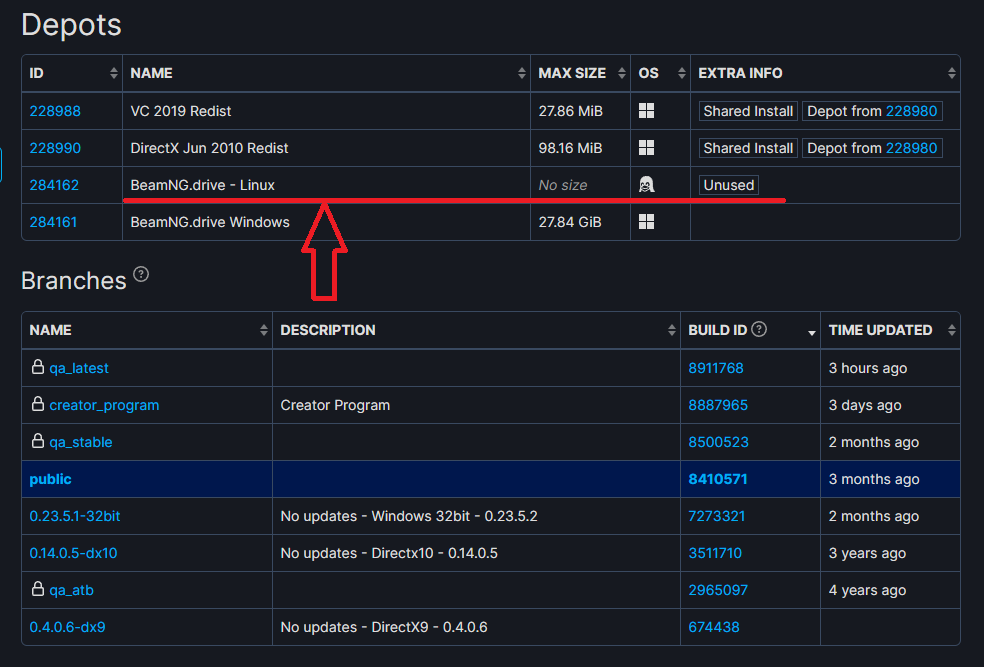Open depot 228990
984x667 pixels.
[55, 148]
